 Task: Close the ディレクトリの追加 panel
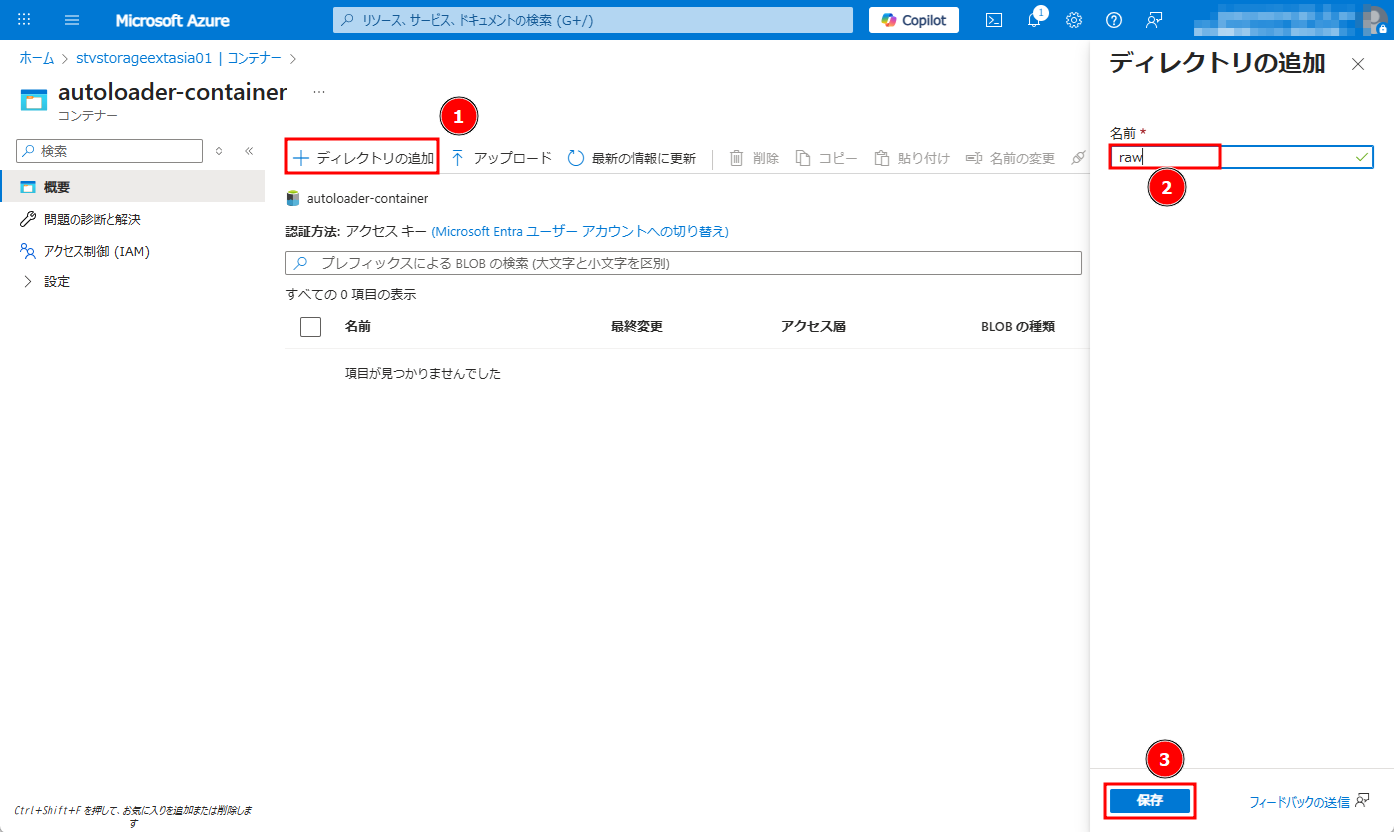point(1357,64)
